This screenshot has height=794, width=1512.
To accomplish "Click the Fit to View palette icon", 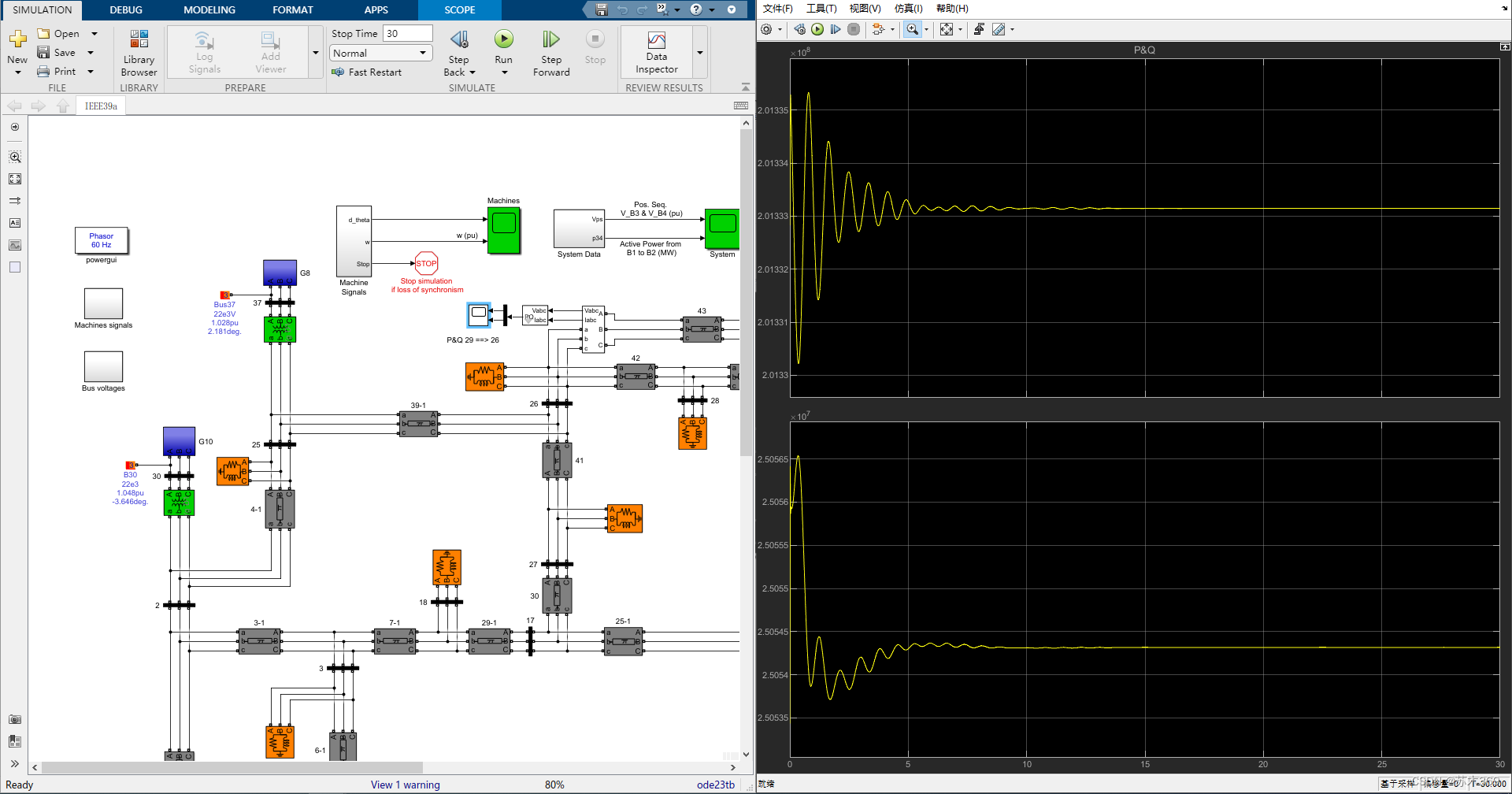I will pos(14,179).
